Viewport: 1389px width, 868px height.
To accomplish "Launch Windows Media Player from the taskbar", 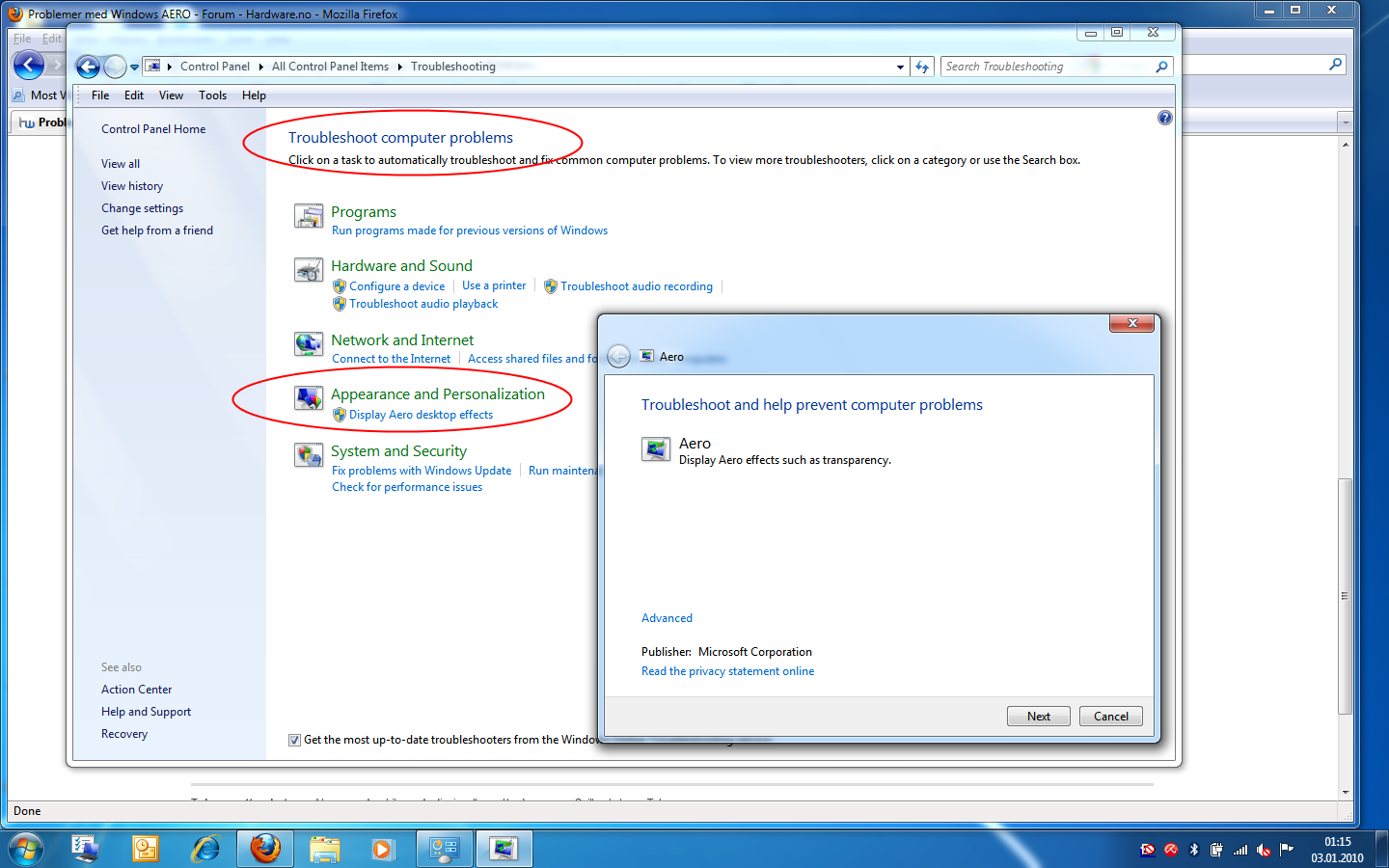I will (383, 849).
